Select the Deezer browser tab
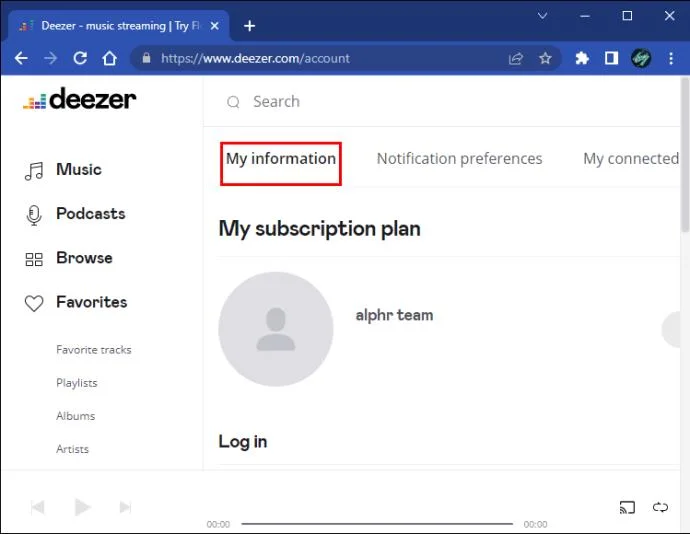Image resolution: width=690 pixels, height=534 pixels. pos(119,26)
